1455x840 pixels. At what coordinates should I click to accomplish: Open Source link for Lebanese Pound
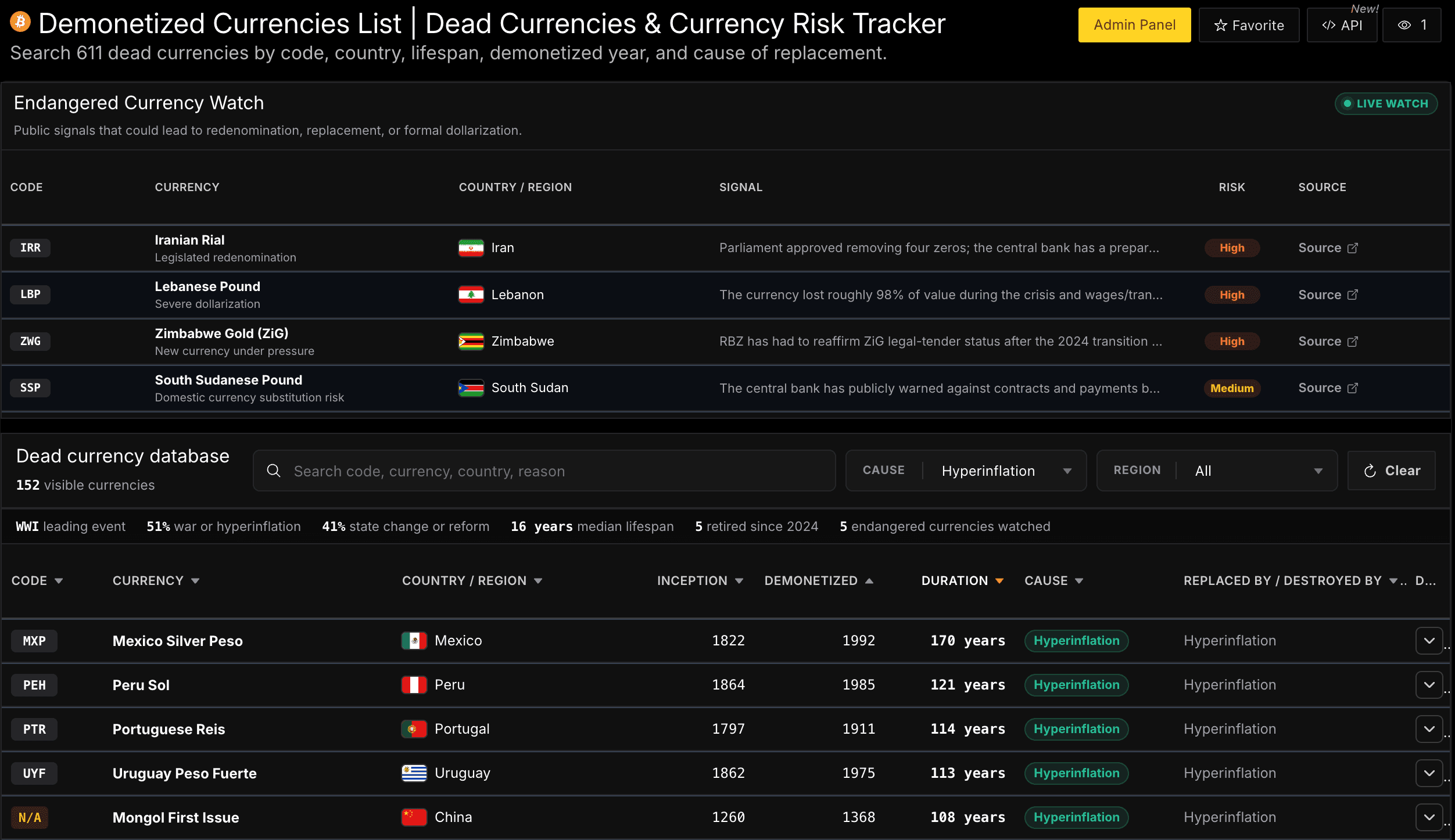pyautogui.click(x=1328, y=295)
